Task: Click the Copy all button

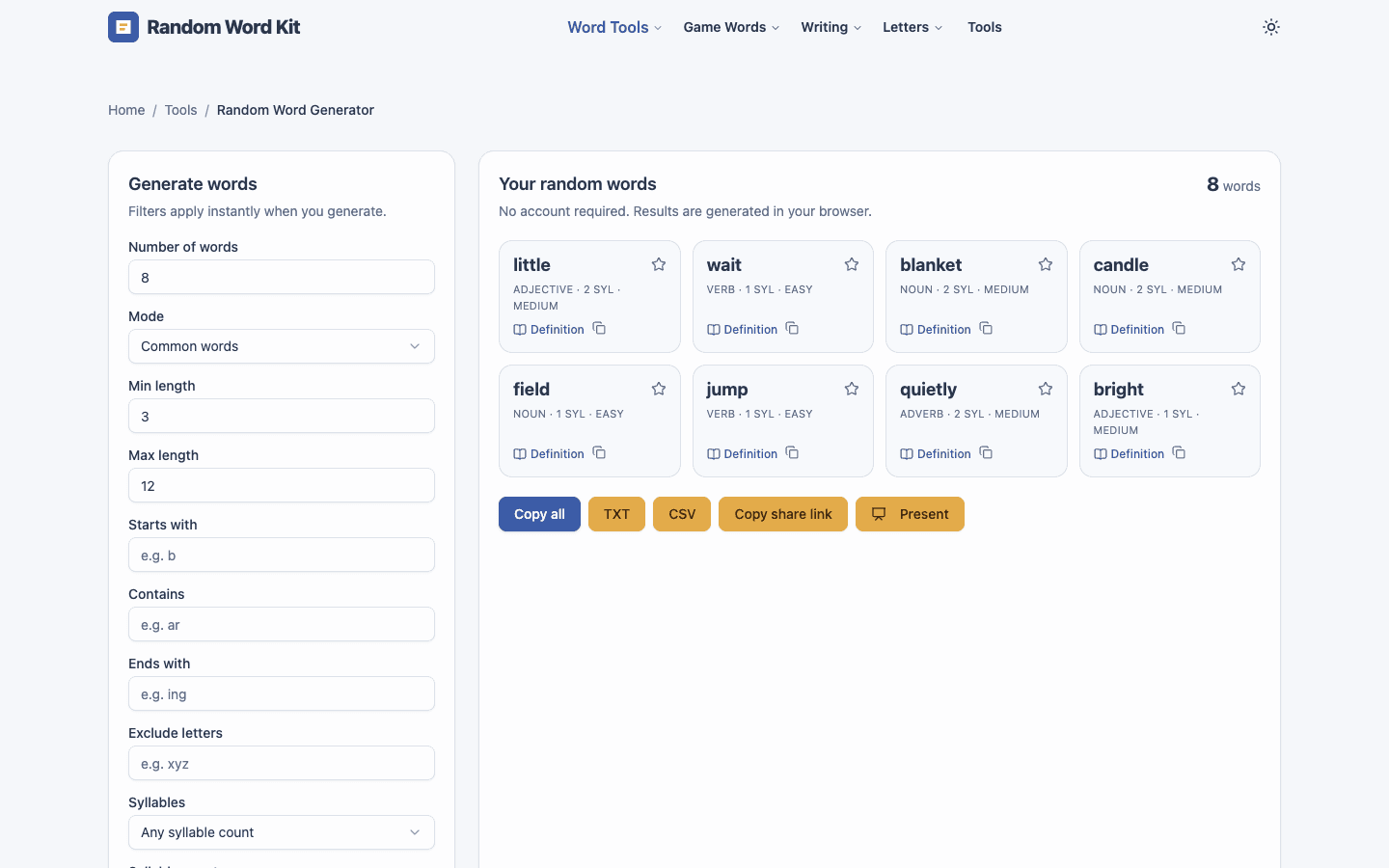Action: pos(539,514)
